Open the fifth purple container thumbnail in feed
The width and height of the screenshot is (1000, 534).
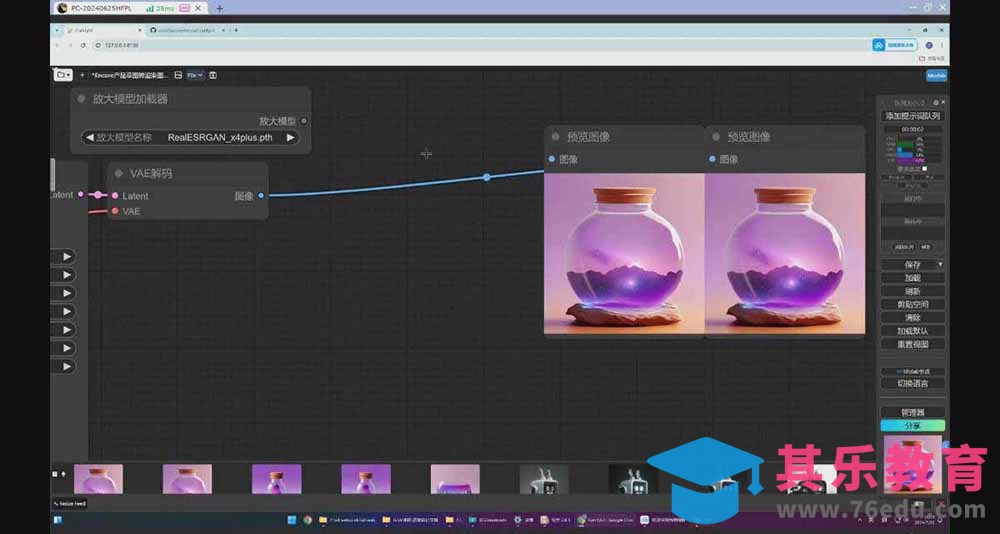455,478
